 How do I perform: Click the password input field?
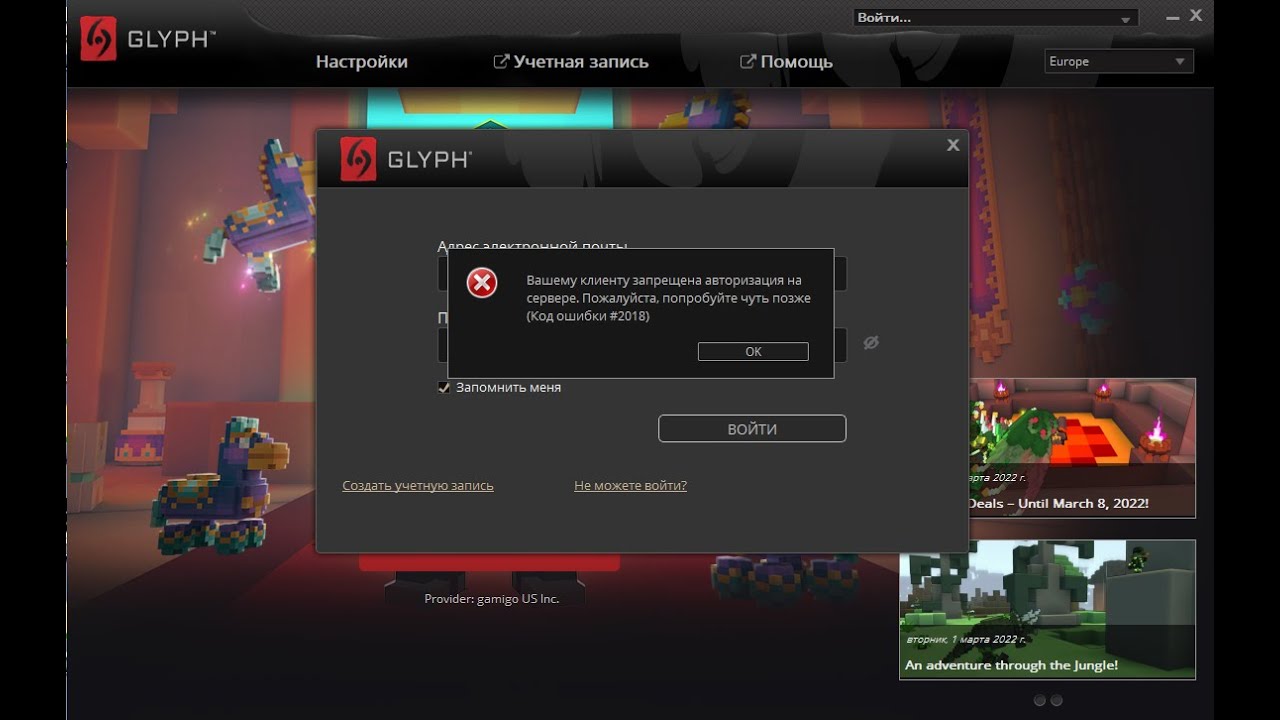click(642, 345)
